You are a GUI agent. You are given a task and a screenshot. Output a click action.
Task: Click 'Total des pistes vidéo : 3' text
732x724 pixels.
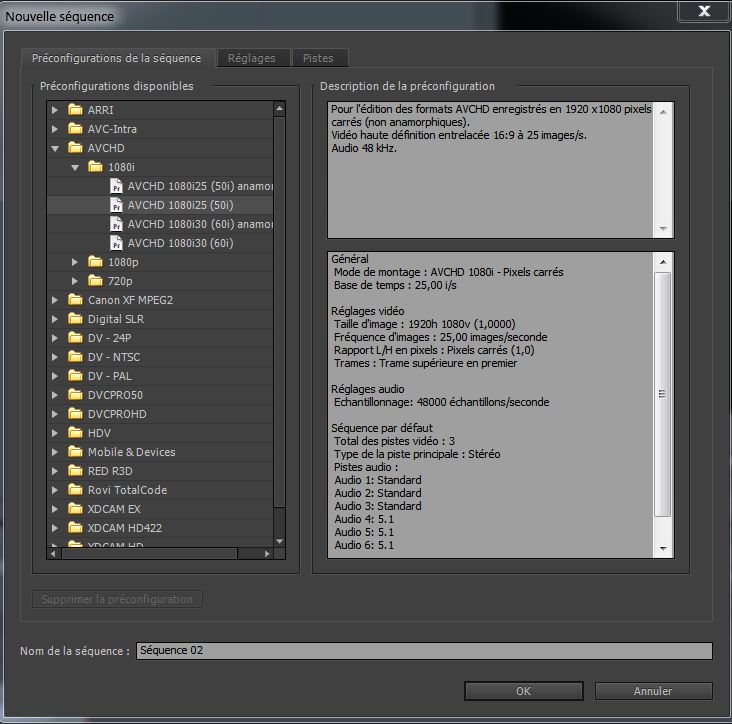(394, 441)
